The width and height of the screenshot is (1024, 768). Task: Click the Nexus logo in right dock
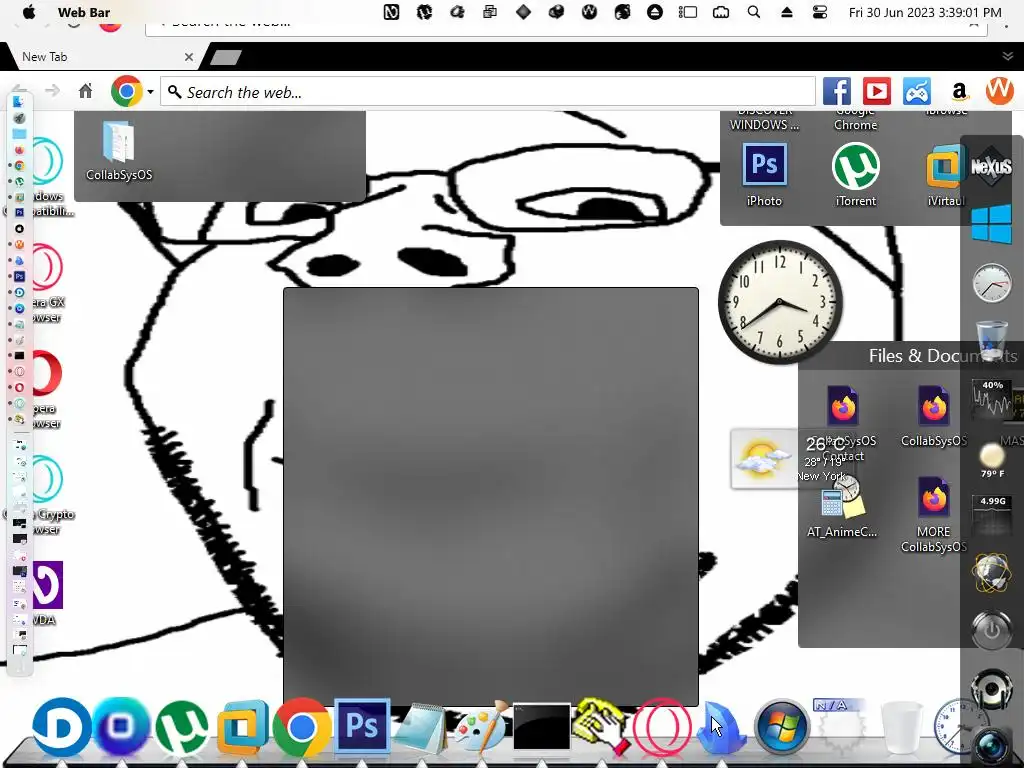pyautogui.click(x=991, y=167)
